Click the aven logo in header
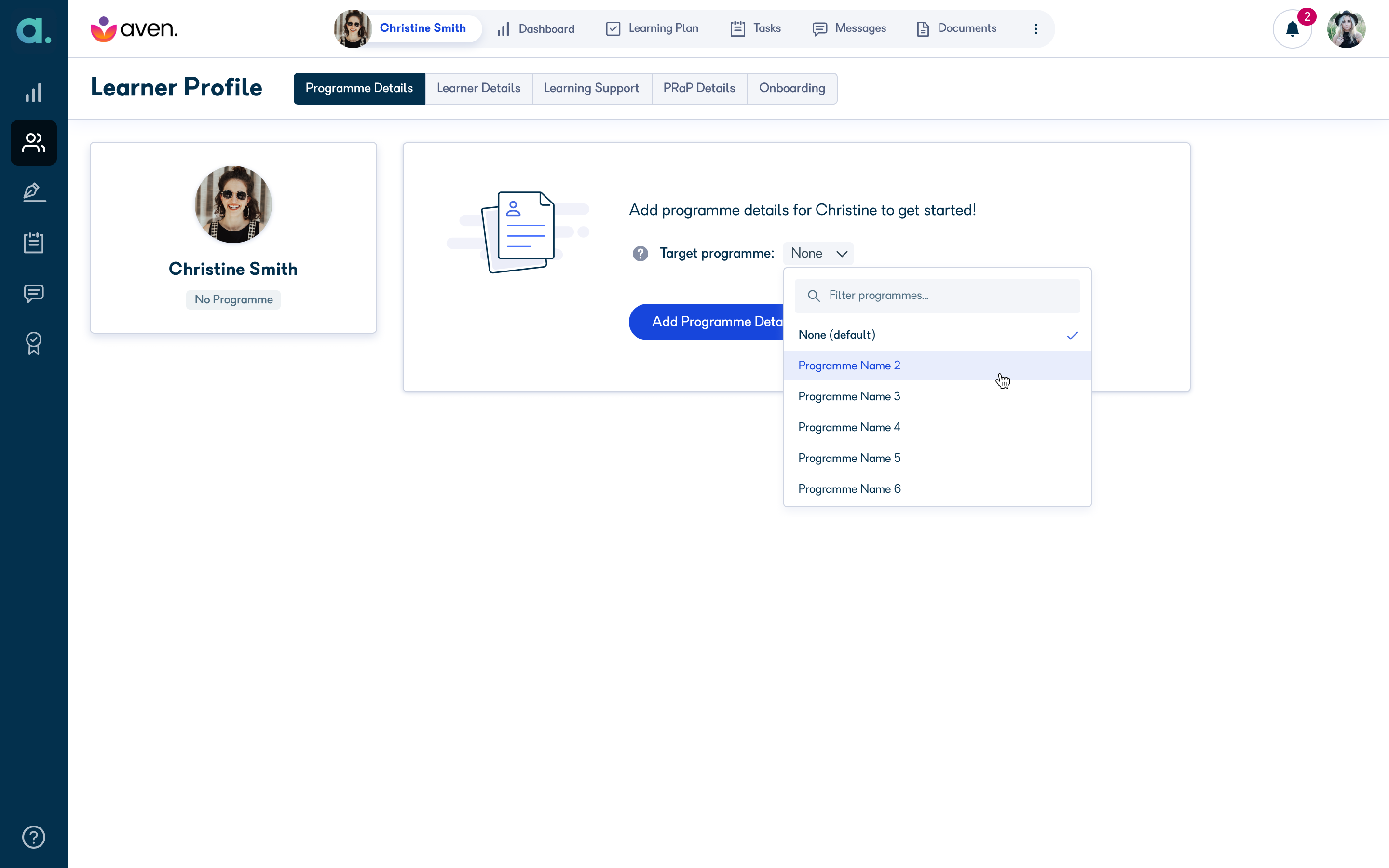This screenshot has height=868, width=1389. tap(134, 29)
